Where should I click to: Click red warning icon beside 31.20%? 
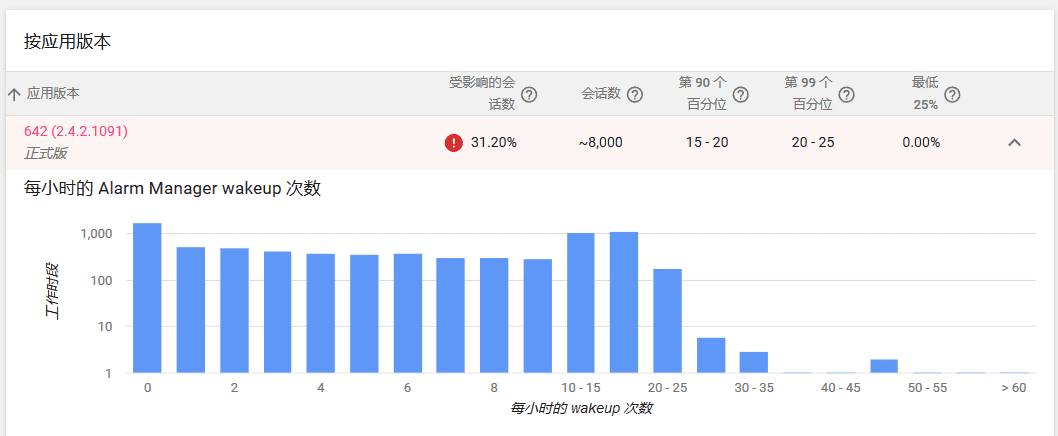(x=453, y=143)
